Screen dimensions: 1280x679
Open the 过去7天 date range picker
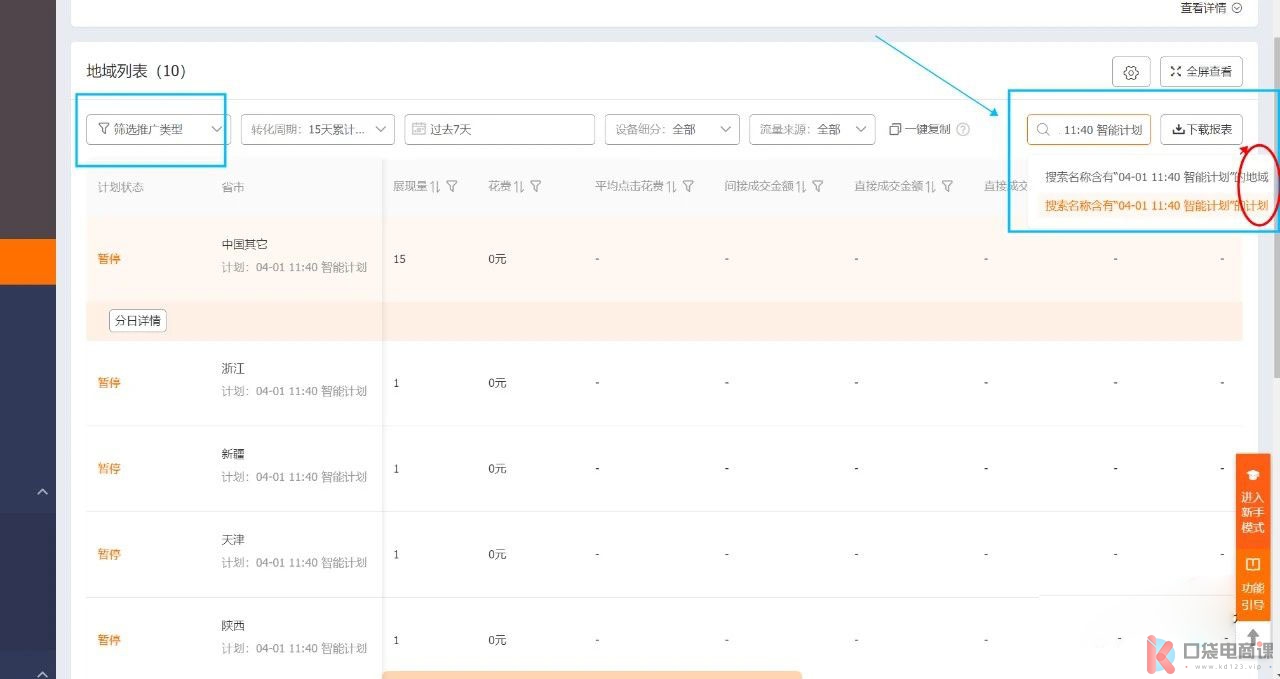498,129
